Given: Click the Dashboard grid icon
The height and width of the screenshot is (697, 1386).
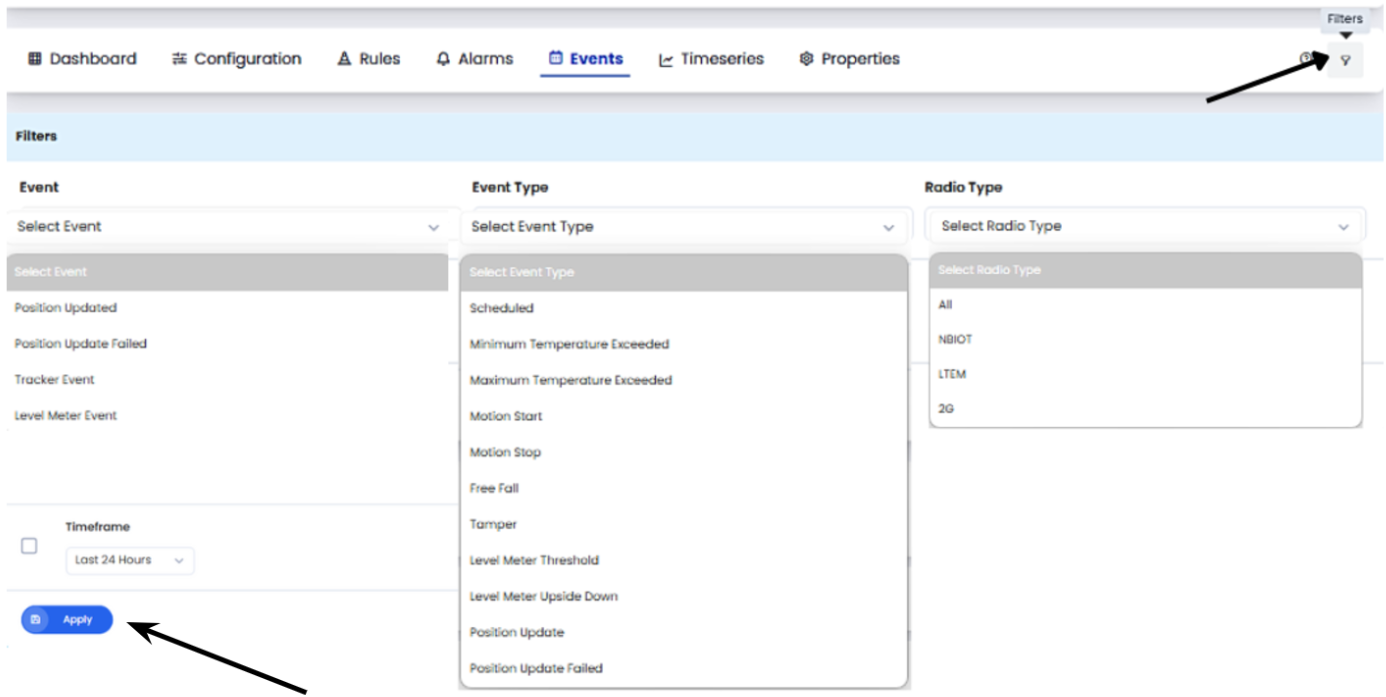Looking at the screenshot, I should tap(35, 59).
